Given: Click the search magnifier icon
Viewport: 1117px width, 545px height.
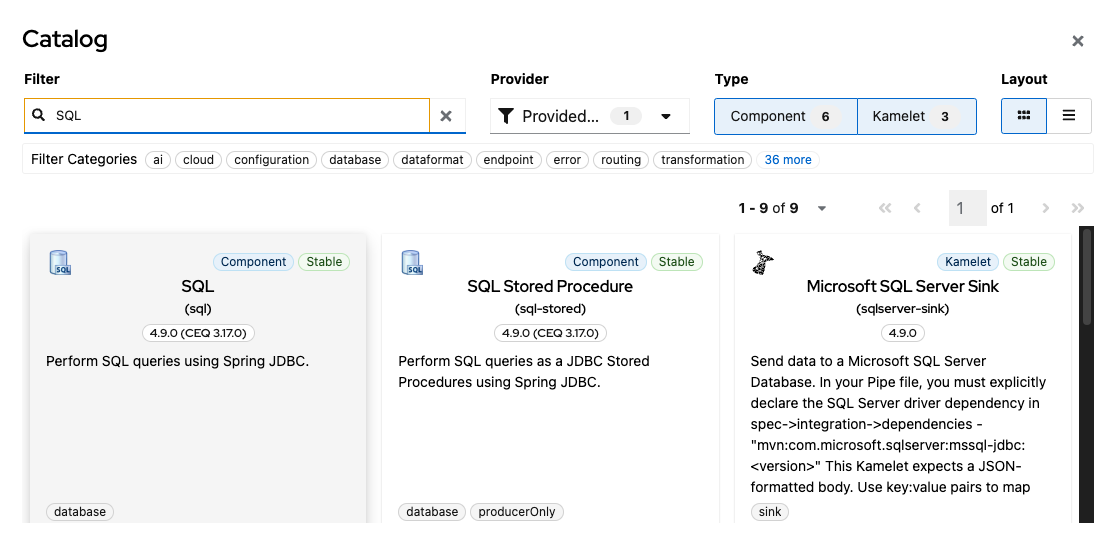Looking at the screenshot, I should click(39, 116).
